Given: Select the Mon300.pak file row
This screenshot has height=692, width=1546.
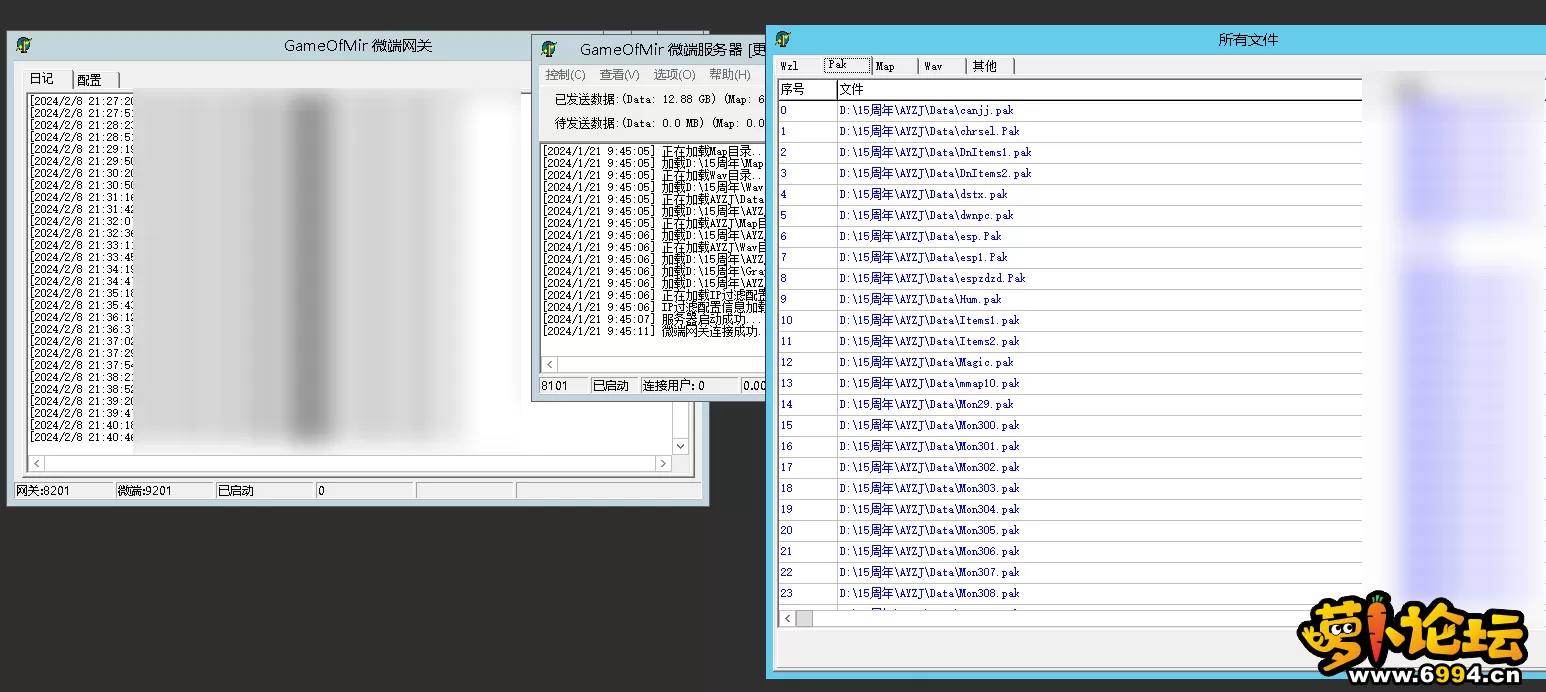Looking at the screenshot, I should (1069, 425).
